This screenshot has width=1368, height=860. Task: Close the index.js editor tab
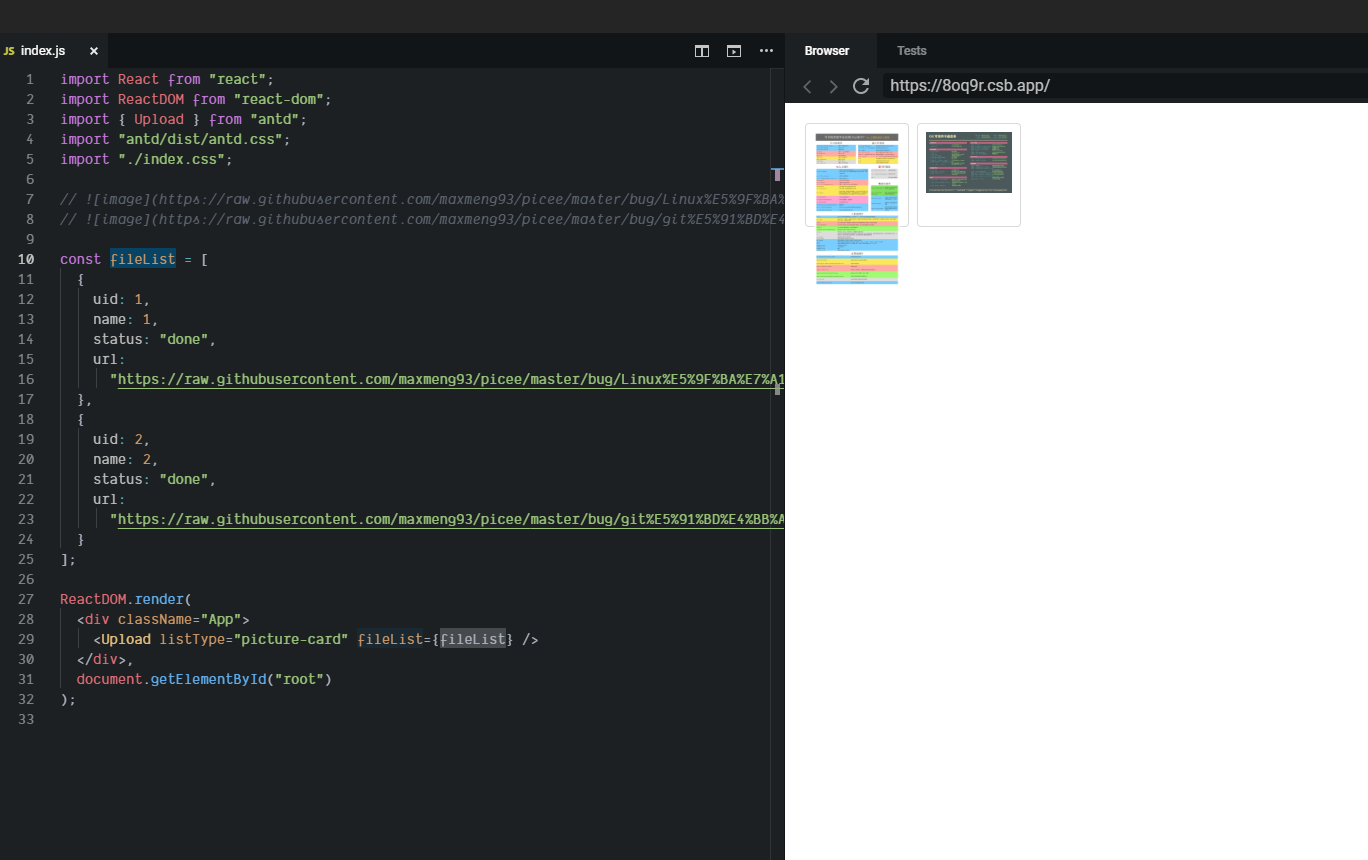point(94,51)
